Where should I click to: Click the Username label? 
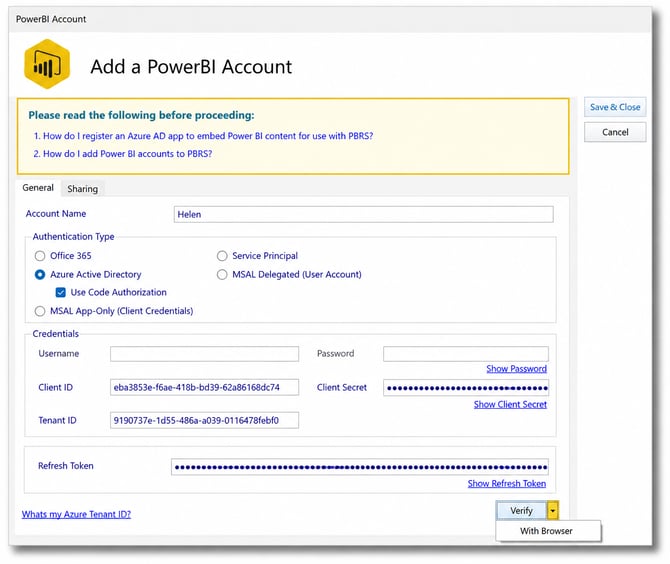point(59,354)
